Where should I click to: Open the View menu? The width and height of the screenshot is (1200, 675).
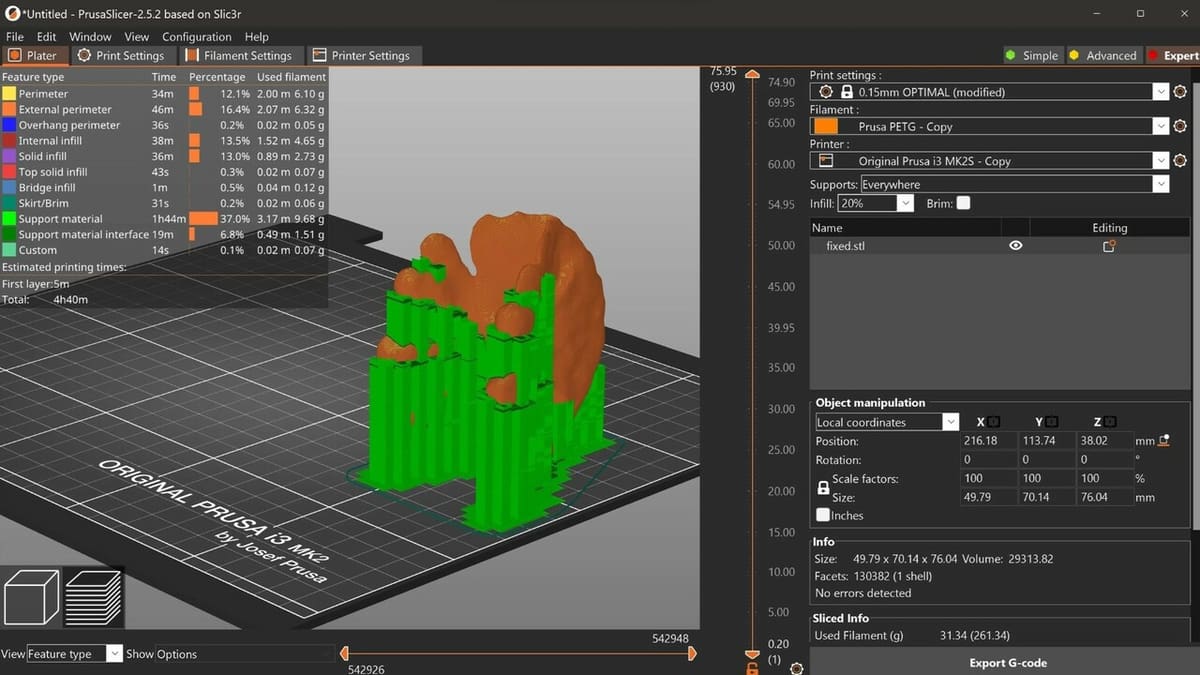point(137,37)
